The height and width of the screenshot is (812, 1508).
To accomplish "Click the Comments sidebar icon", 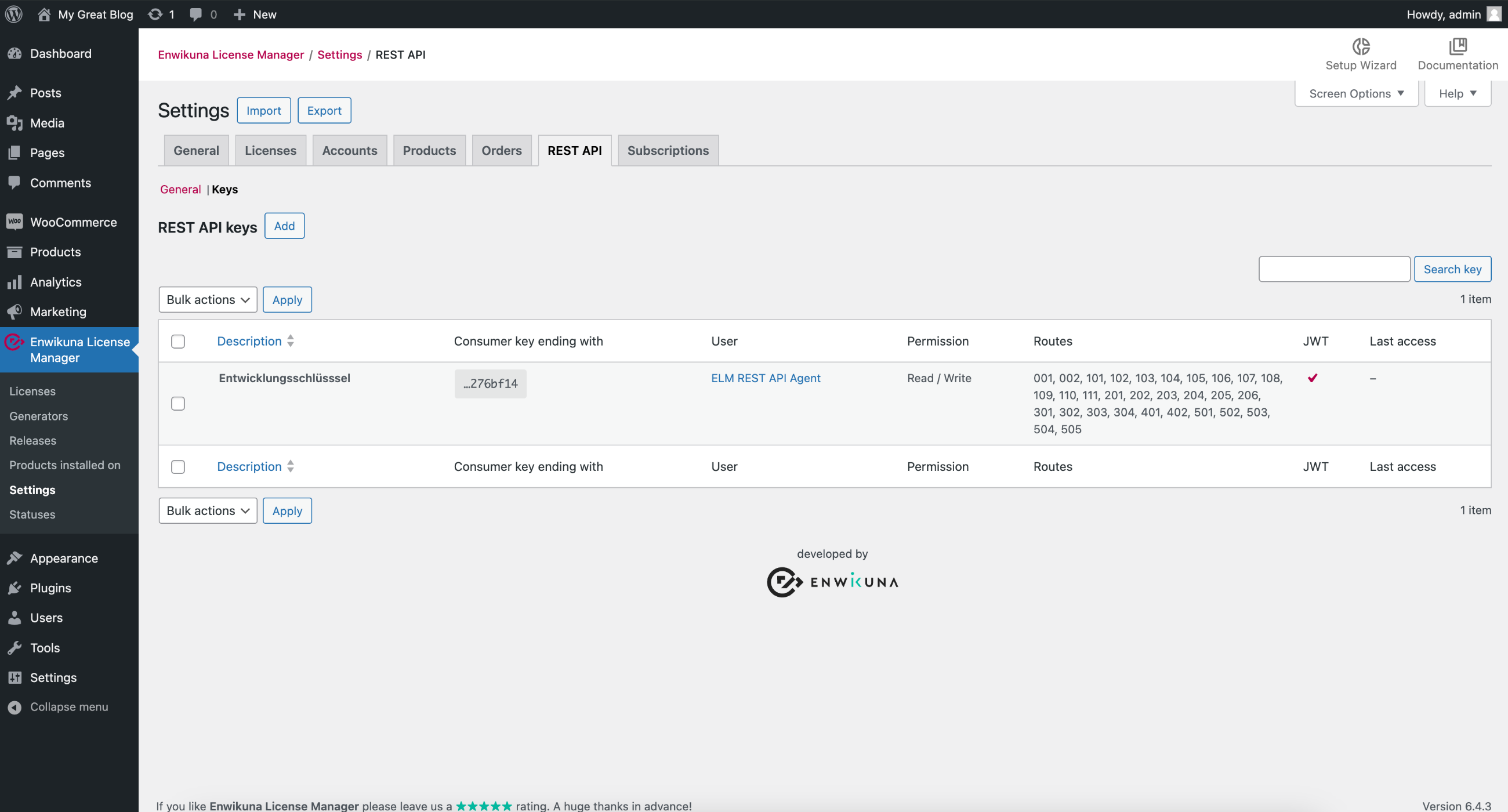I will pos(14,183).
